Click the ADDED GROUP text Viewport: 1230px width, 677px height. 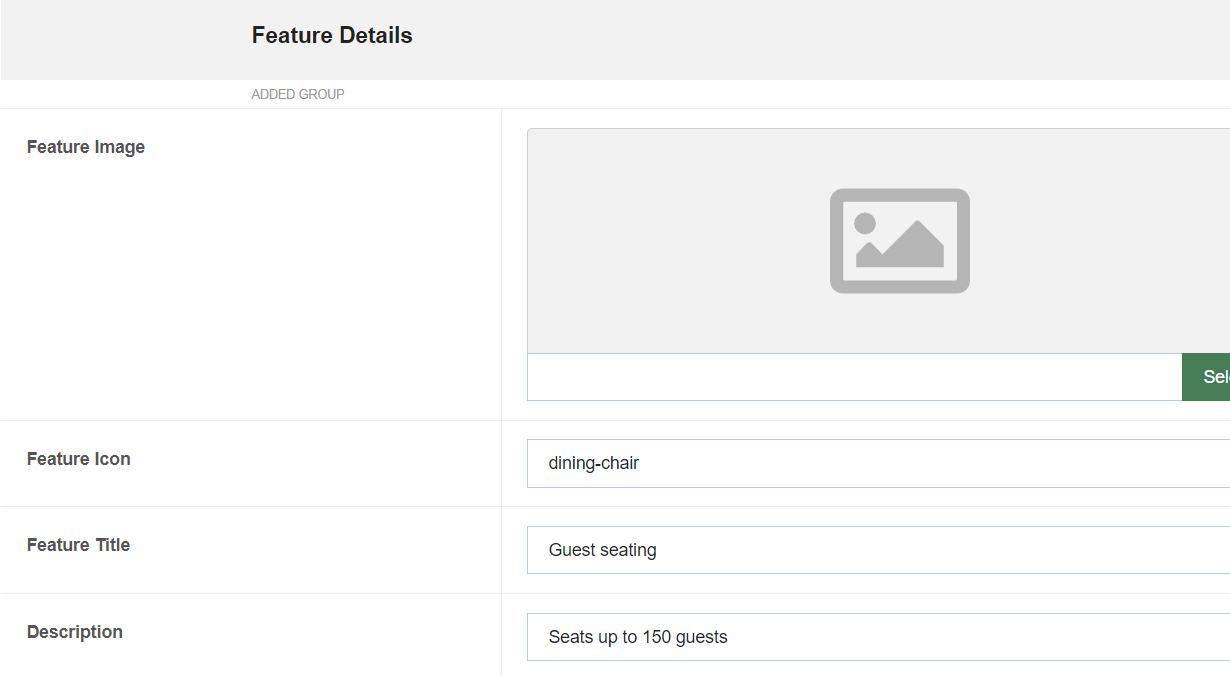[x=298, y=94]
